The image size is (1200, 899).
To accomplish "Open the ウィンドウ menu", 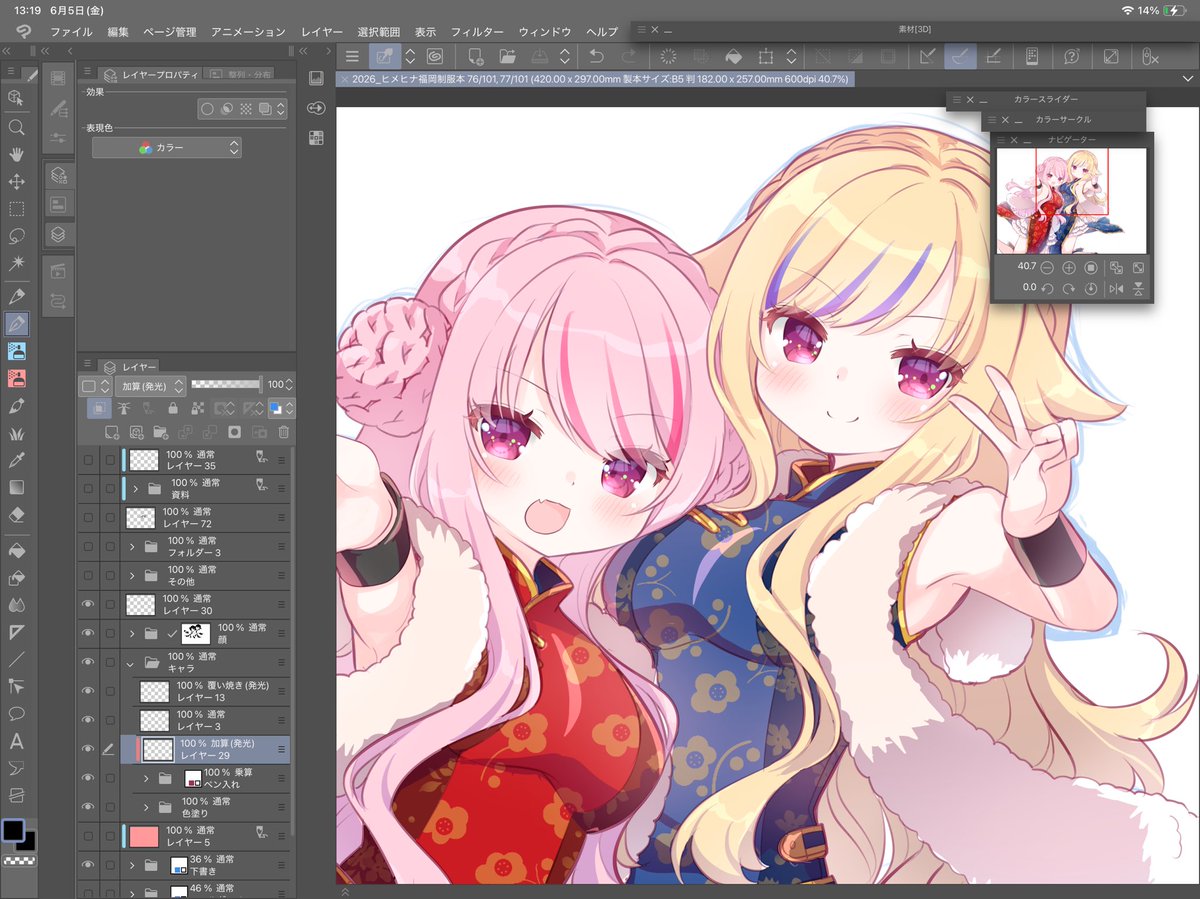I will 546,32.
